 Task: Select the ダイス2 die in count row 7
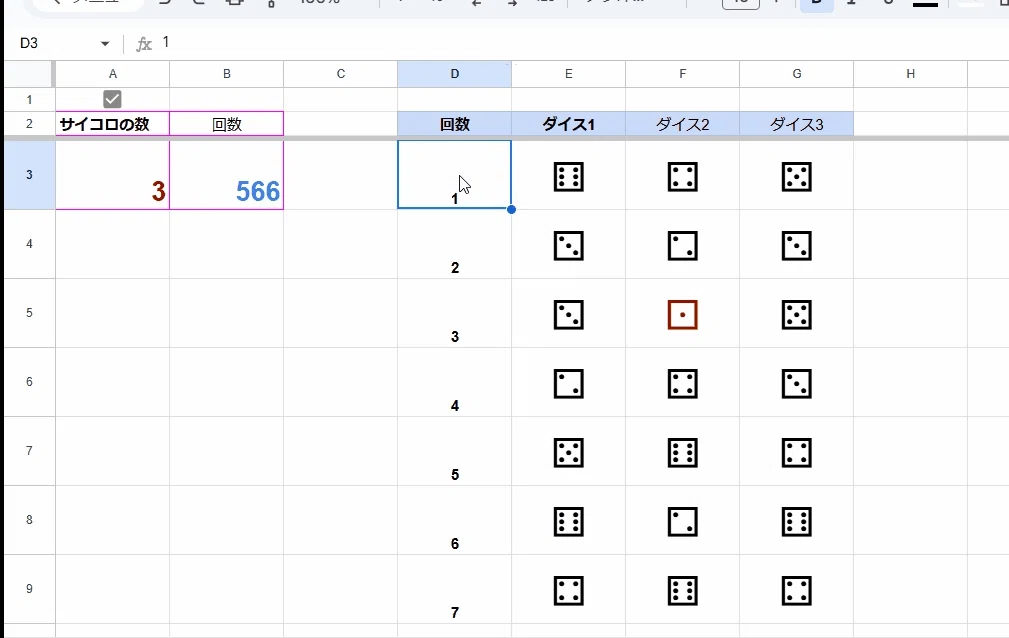[683, 591]
